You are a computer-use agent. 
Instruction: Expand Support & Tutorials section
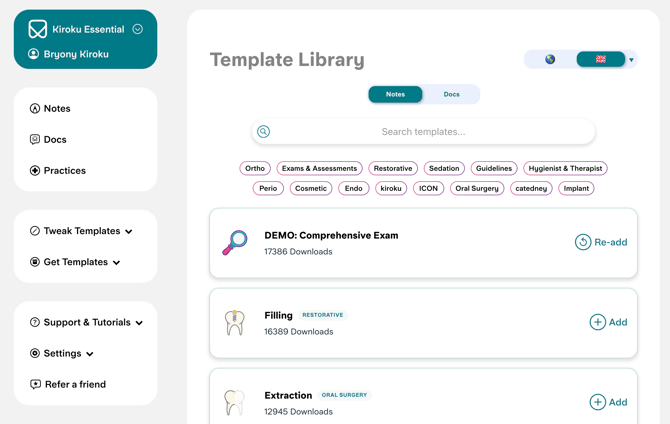86,323
